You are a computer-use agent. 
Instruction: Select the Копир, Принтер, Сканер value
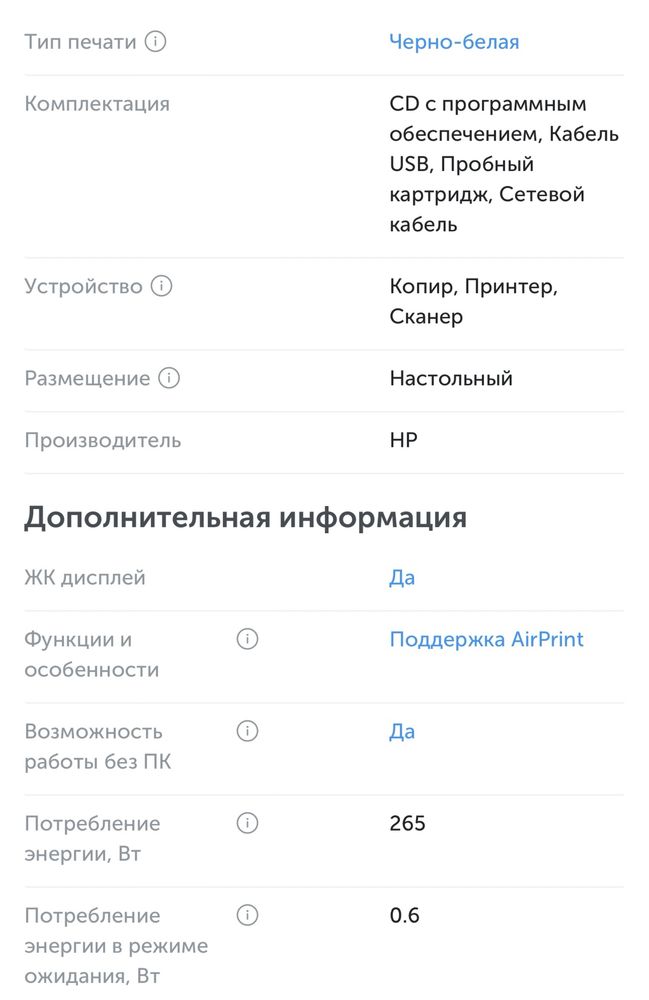(x=474, y=301)
